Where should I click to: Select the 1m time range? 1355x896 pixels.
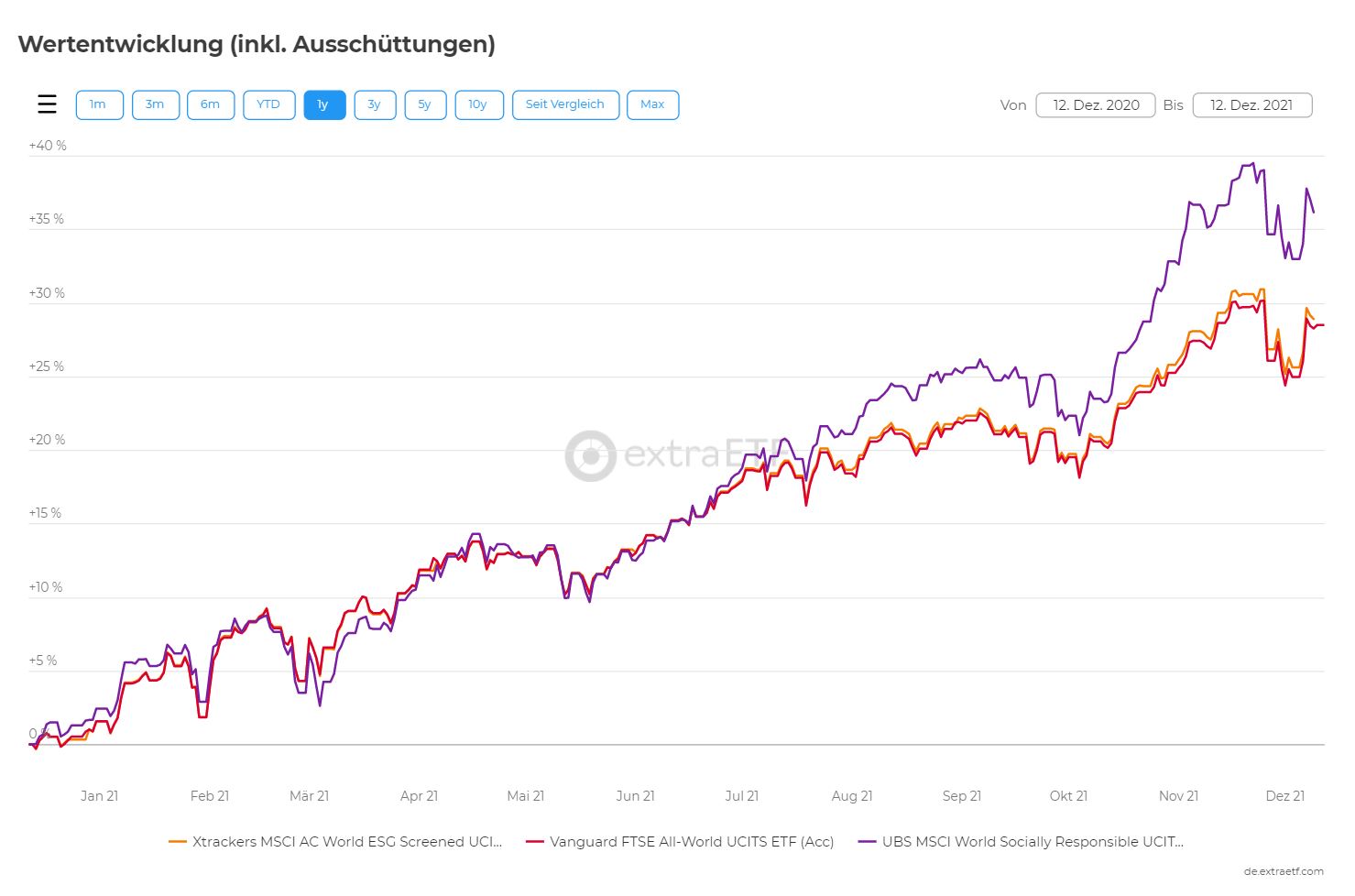coord(99,104)
